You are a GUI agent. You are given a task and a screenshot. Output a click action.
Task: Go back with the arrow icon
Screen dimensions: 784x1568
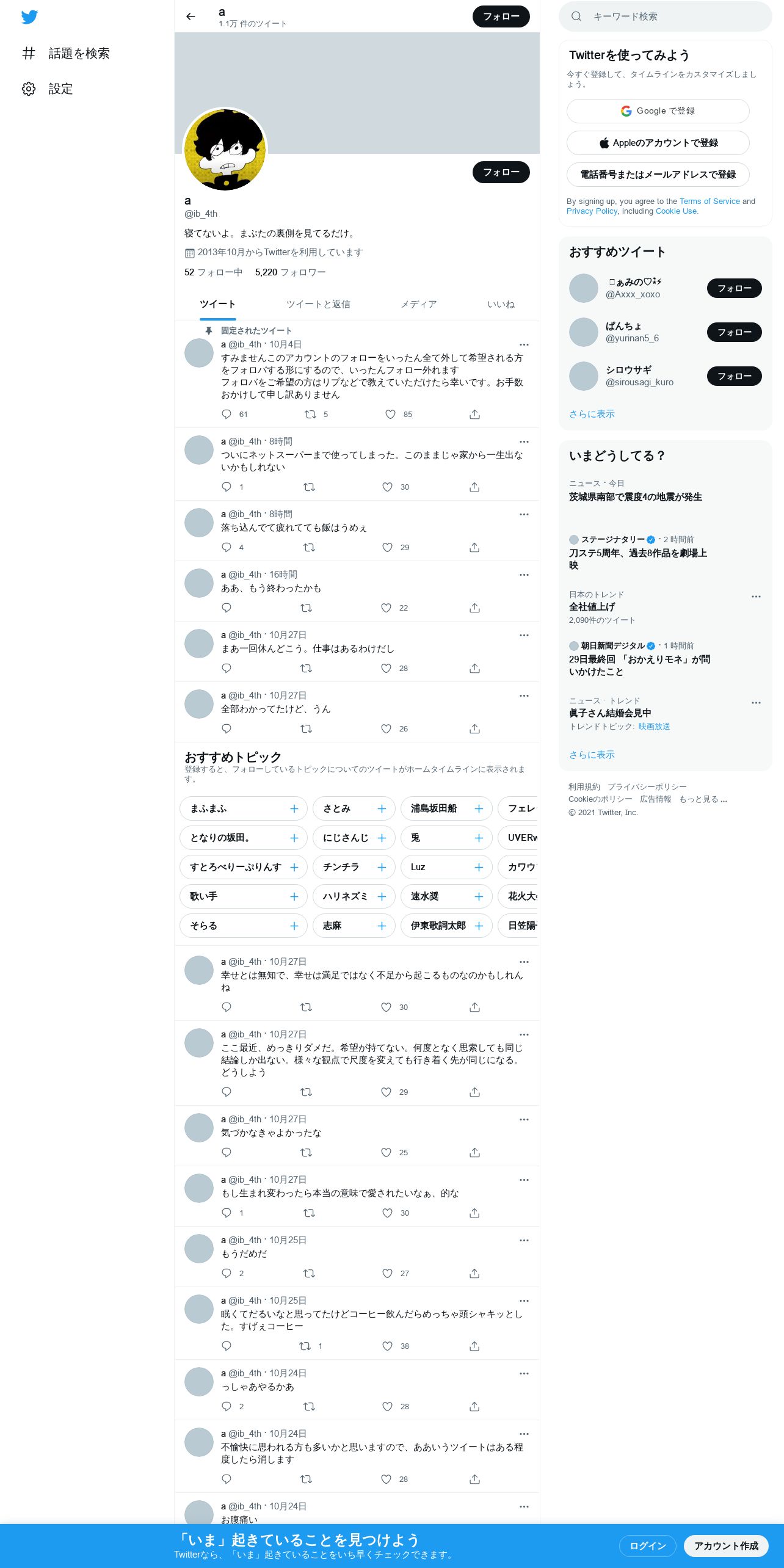click(x=191, y=16)
